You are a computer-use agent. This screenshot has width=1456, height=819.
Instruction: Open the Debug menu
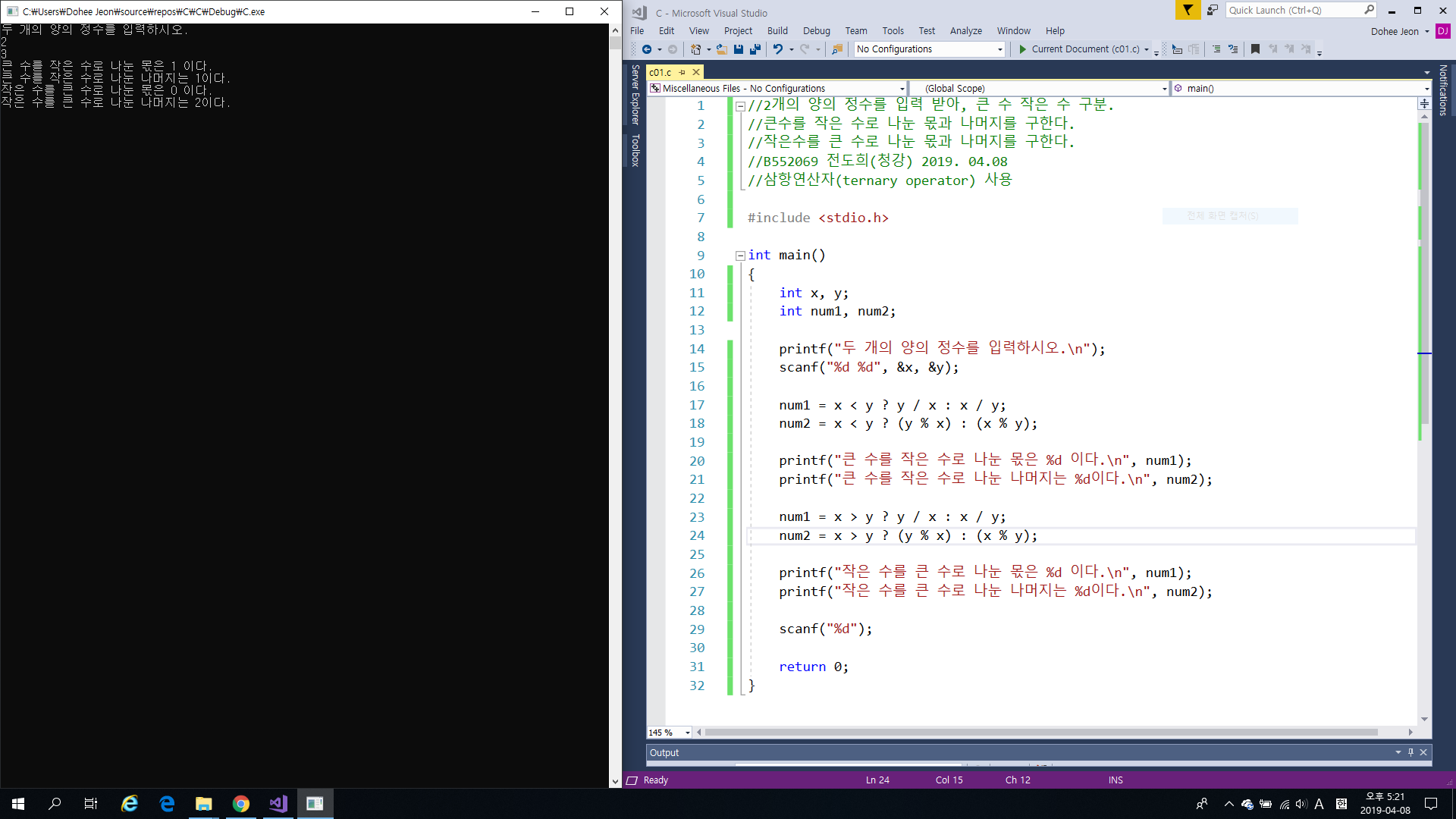816,31
